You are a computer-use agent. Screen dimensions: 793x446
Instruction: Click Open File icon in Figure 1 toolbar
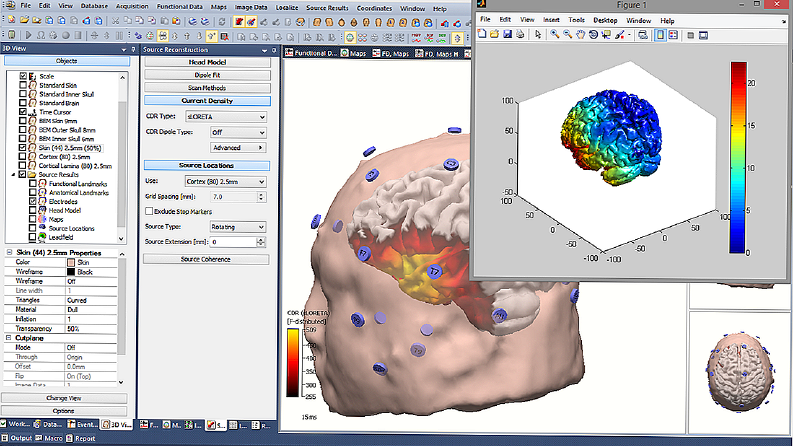tap(494, 34)
